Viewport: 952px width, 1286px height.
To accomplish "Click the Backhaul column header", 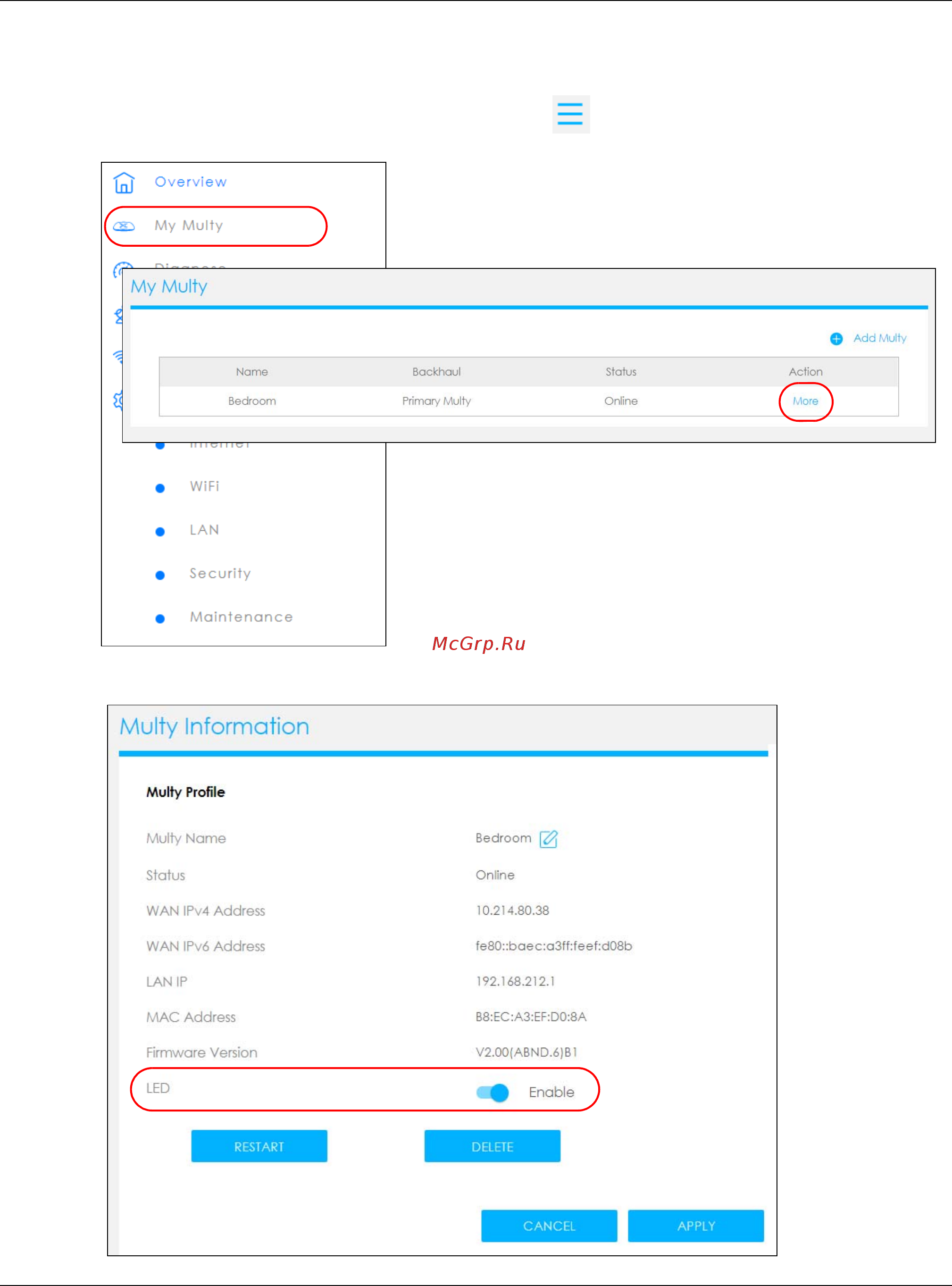I will click(436, 372).
